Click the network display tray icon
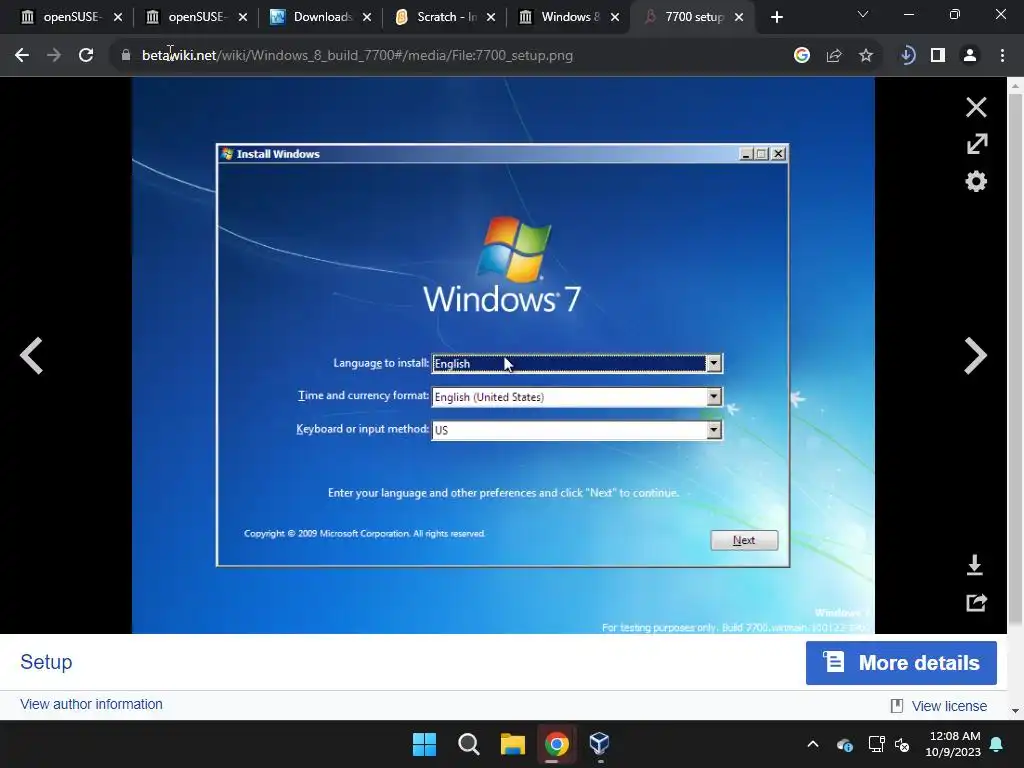The width and height of the screenshot is (1024, 768). 876,744
